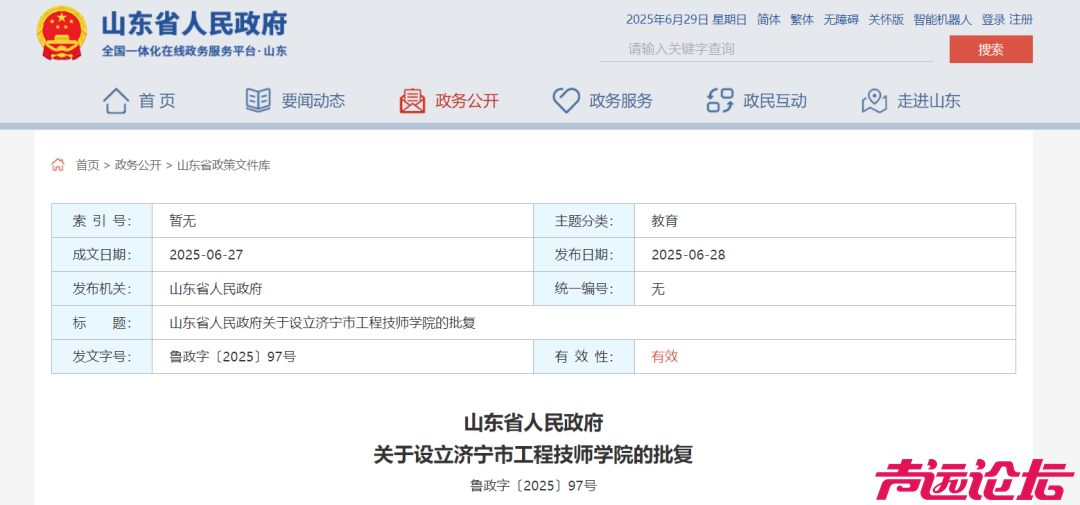Click the 标题 row document title text
This screenshot has height=505, width=1080.
[322, 322]
